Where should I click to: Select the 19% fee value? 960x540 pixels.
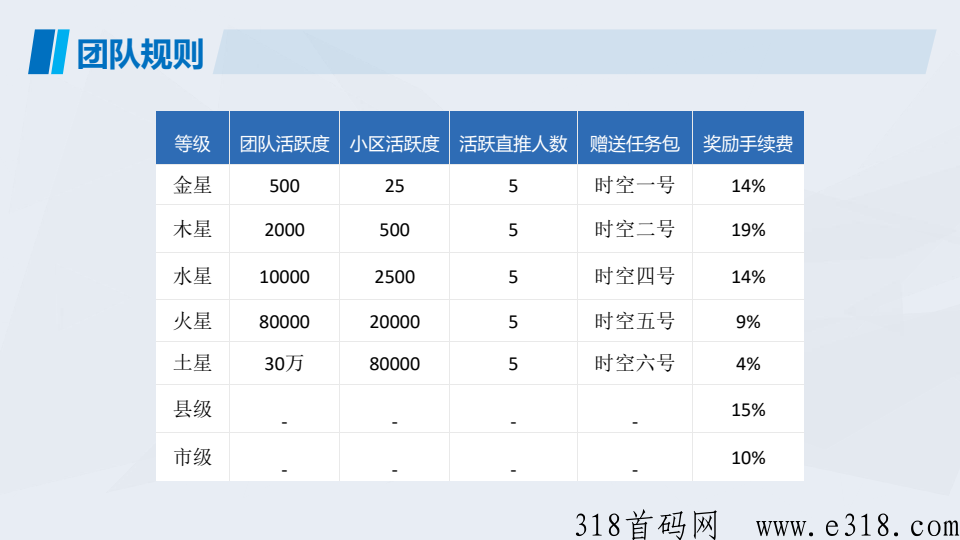click(748, 230)
